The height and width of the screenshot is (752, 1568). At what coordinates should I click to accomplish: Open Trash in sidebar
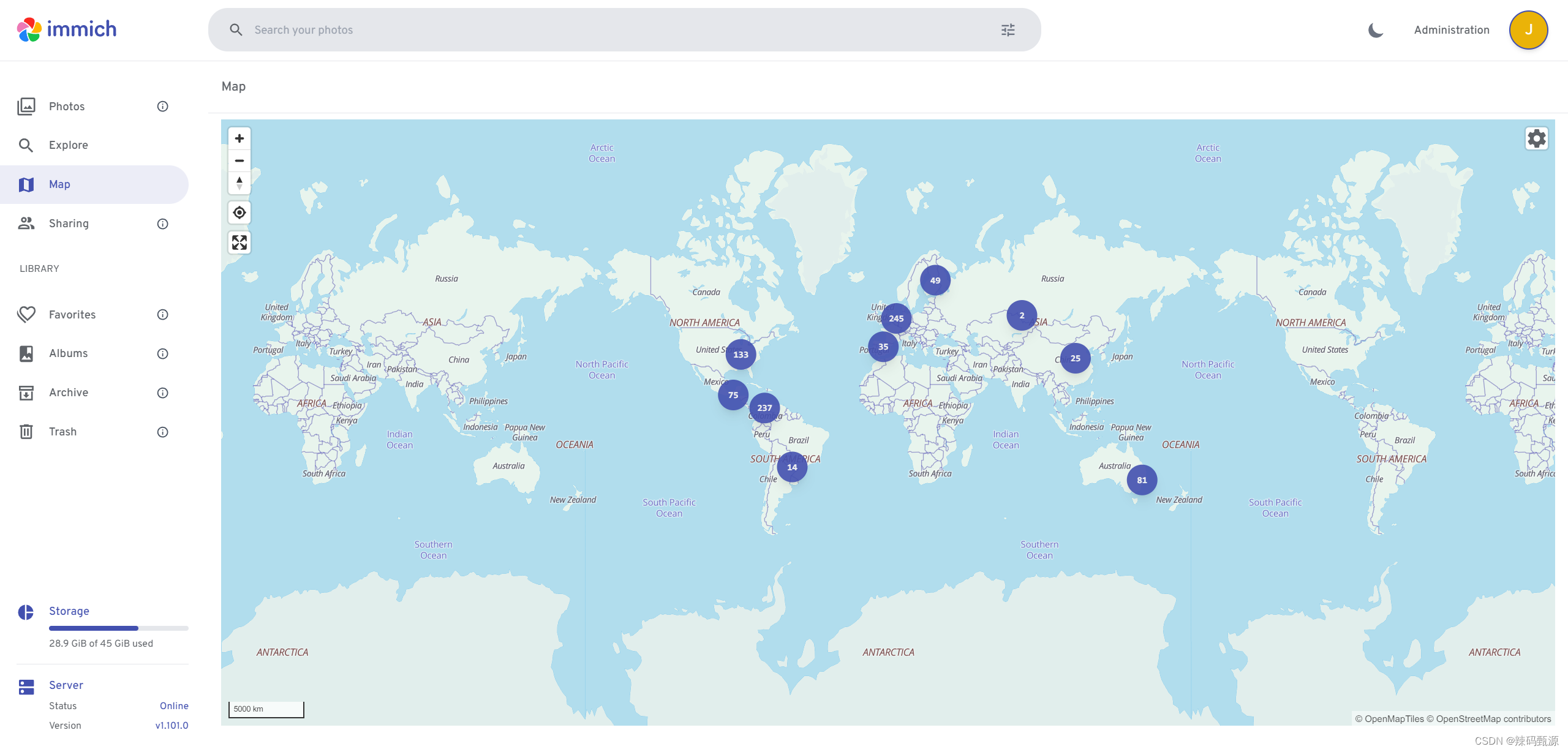click(62, 432)
